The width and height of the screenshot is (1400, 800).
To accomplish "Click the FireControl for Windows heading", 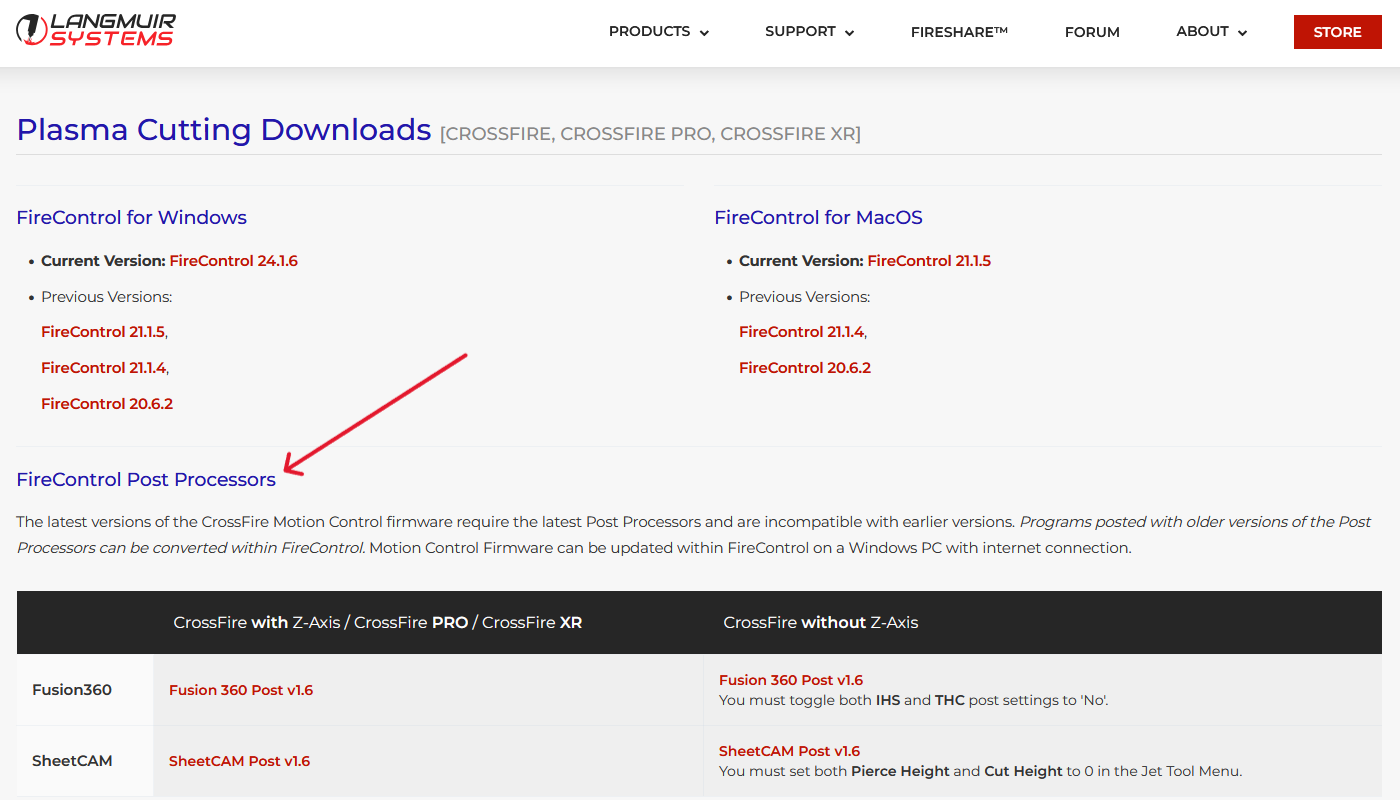I will 131,218.
